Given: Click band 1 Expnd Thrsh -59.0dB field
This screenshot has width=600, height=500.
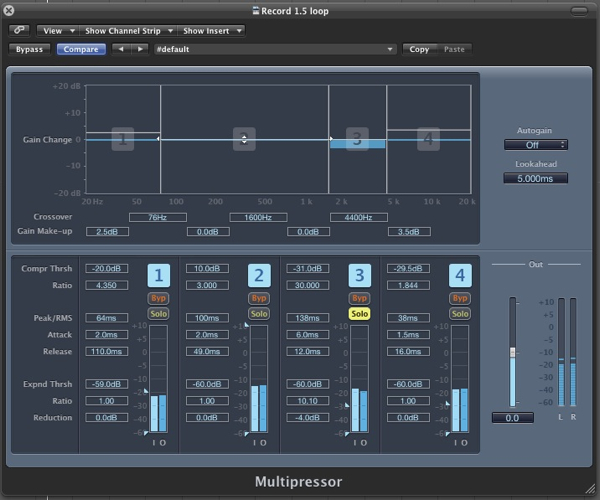Looking at the screenshot, I should click(106, 384).
